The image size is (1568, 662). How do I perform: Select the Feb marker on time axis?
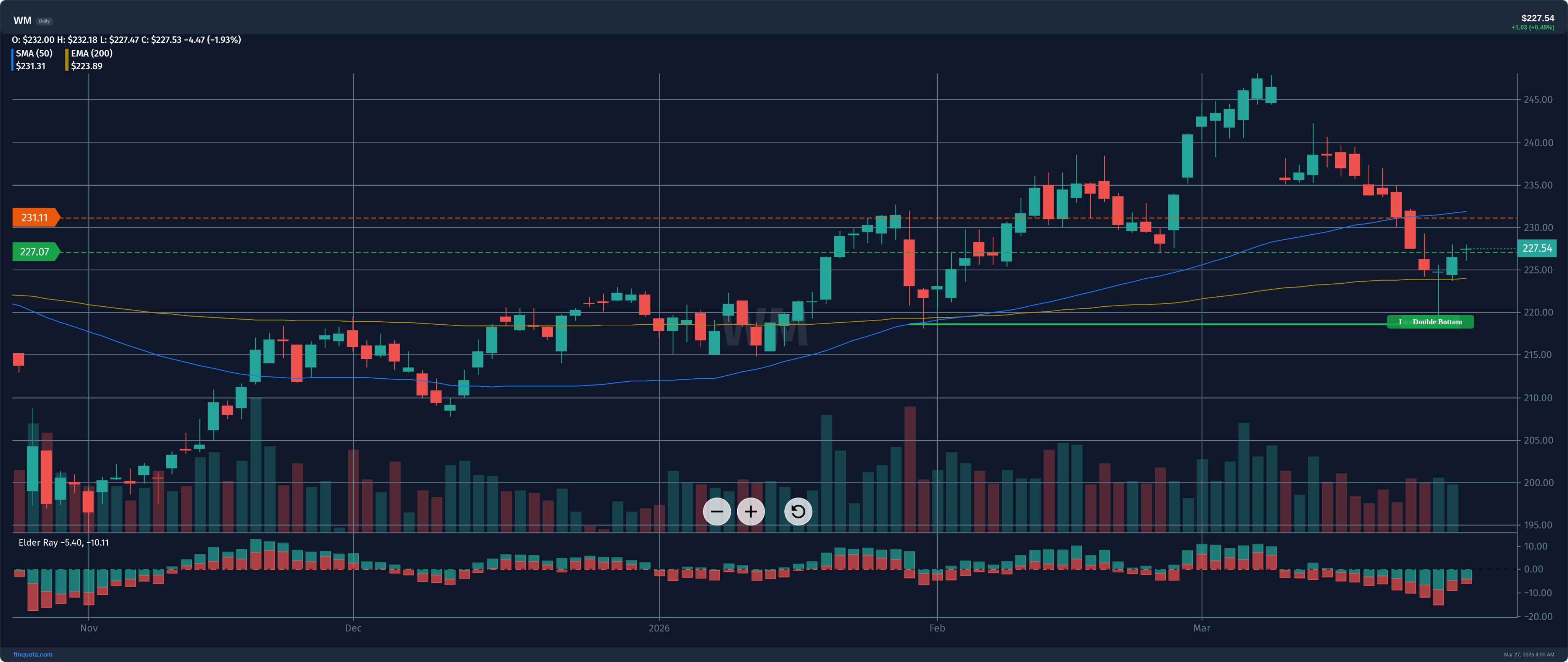pyautogui.click(x=937, y=628)
